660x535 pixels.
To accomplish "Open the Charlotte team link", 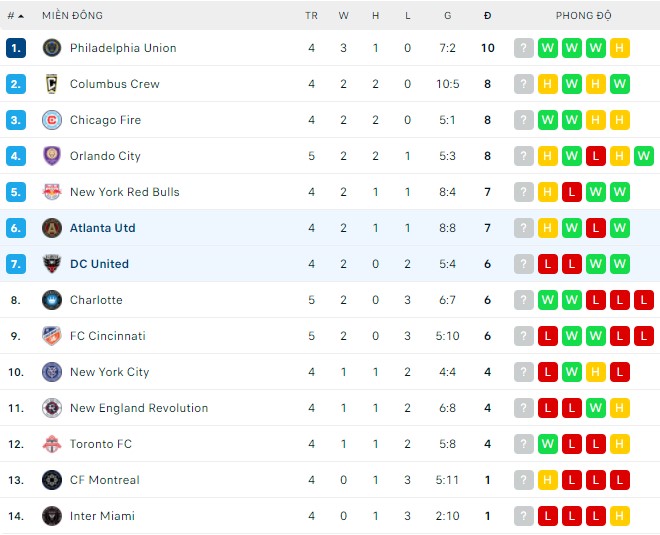I will (96, 300).
